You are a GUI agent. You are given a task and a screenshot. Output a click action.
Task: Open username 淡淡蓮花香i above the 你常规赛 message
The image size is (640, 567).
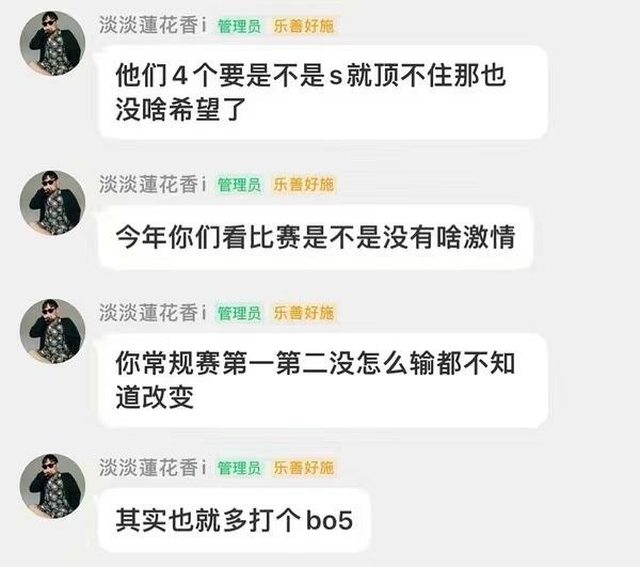153,313
